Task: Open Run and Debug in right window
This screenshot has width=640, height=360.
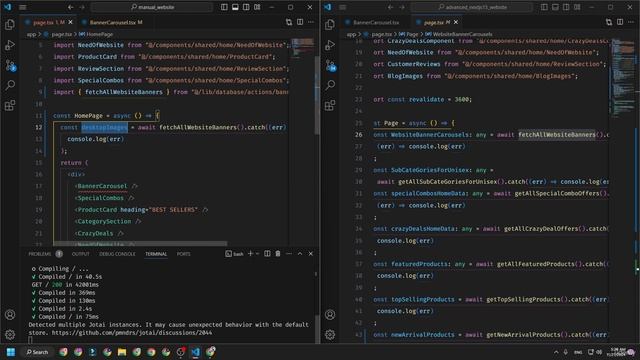Action: click(330, 45)
